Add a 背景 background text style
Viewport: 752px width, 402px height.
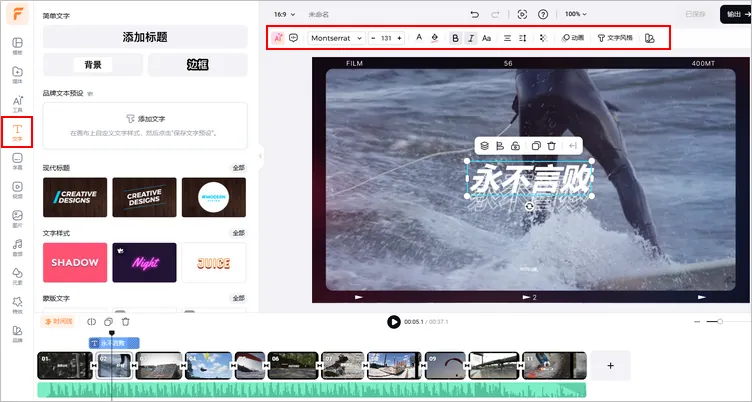(x=93, y=64)
